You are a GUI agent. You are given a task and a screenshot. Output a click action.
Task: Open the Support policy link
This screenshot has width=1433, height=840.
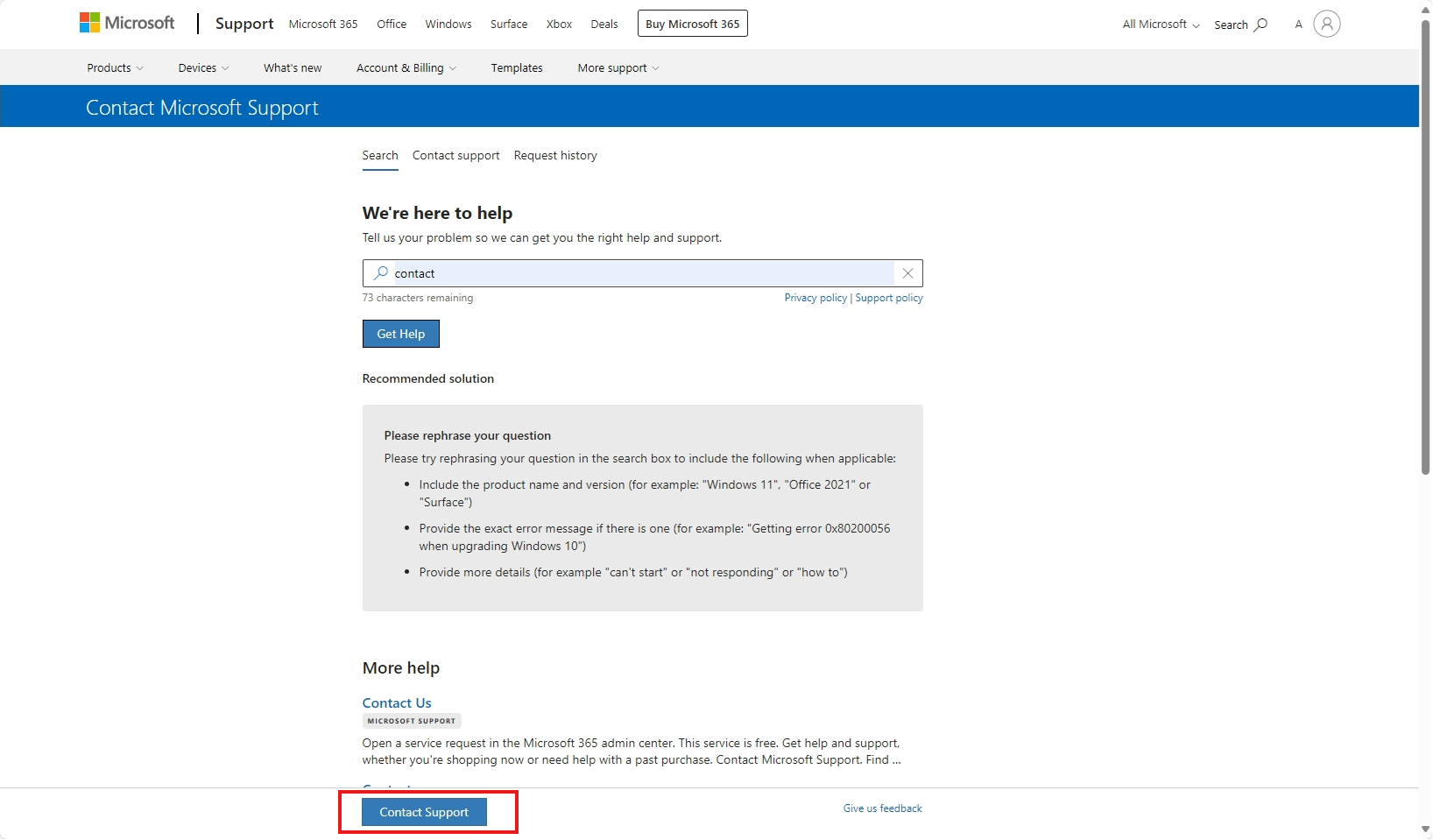pyautogui.click(x=889, y=298)
